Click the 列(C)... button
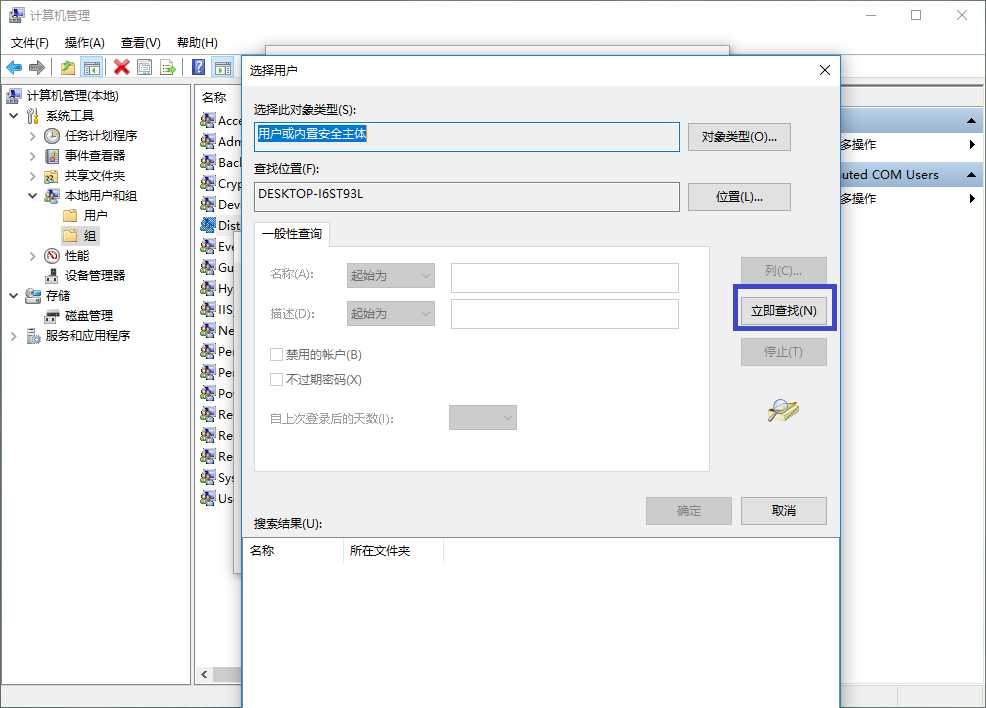986x708 pixels. [x=784, y=270]
